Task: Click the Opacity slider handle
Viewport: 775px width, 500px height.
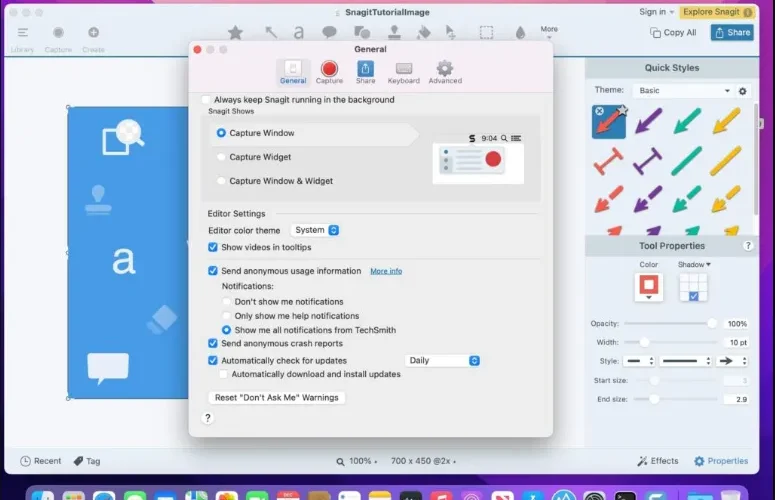Action: [712, 324]
